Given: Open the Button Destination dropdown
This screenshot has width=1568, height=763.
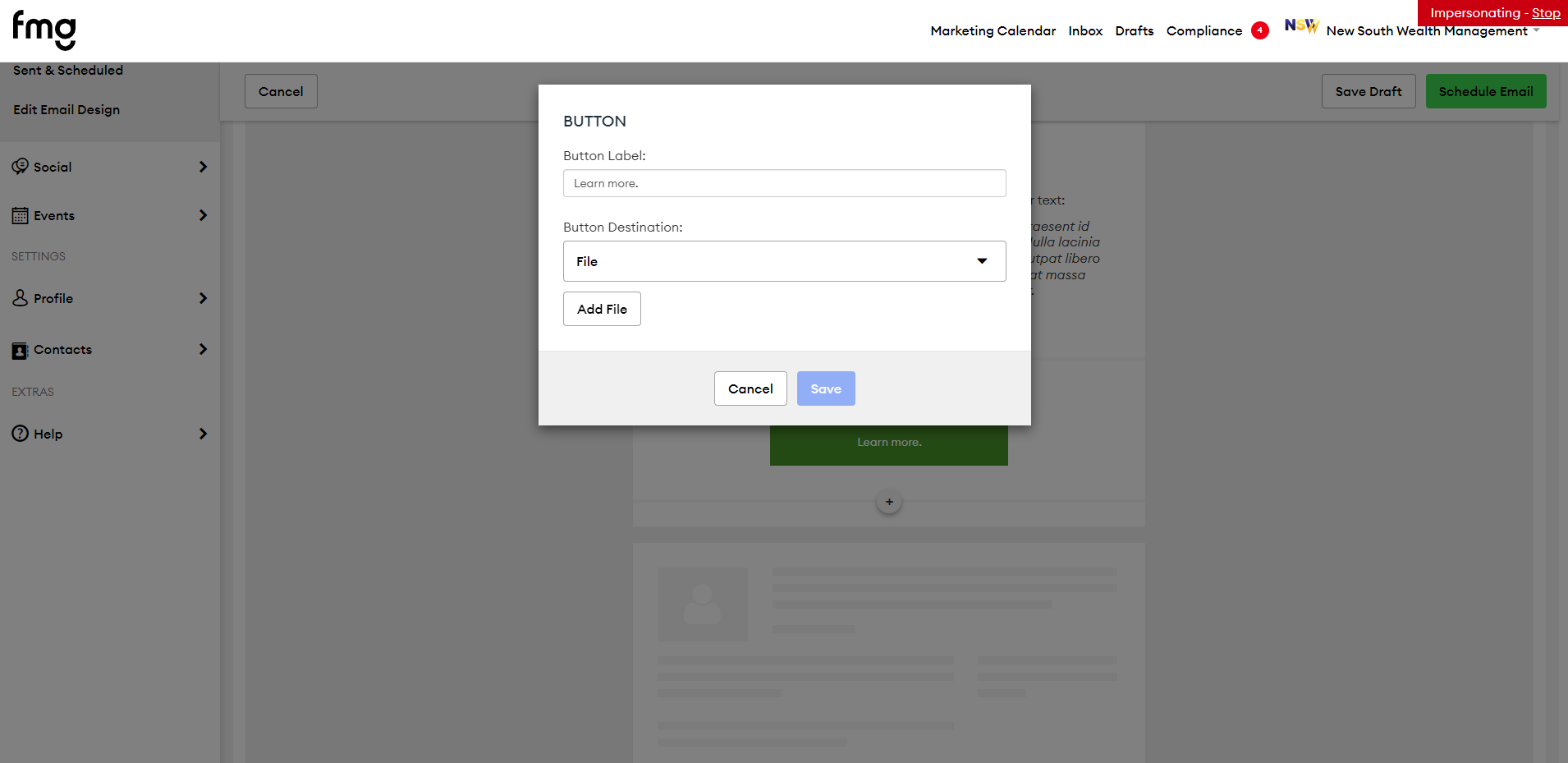Looking at the screenshot, I should click(784, 261).
